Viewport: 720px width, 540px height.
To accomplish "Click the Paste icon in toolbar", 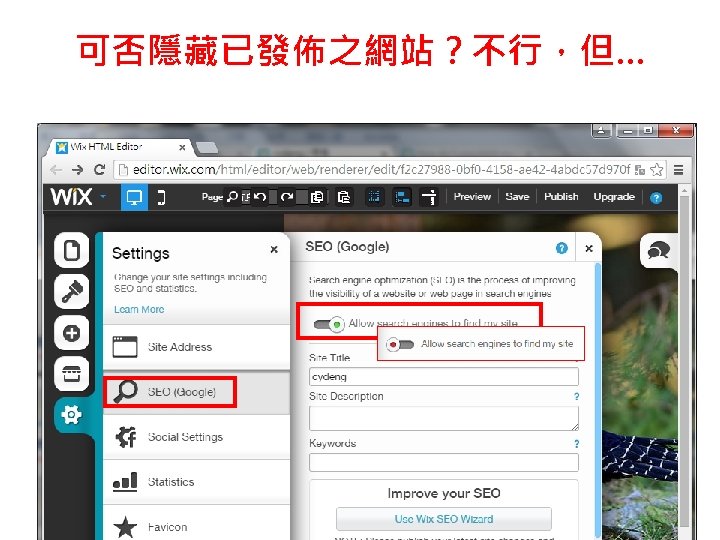I will 344,197.
